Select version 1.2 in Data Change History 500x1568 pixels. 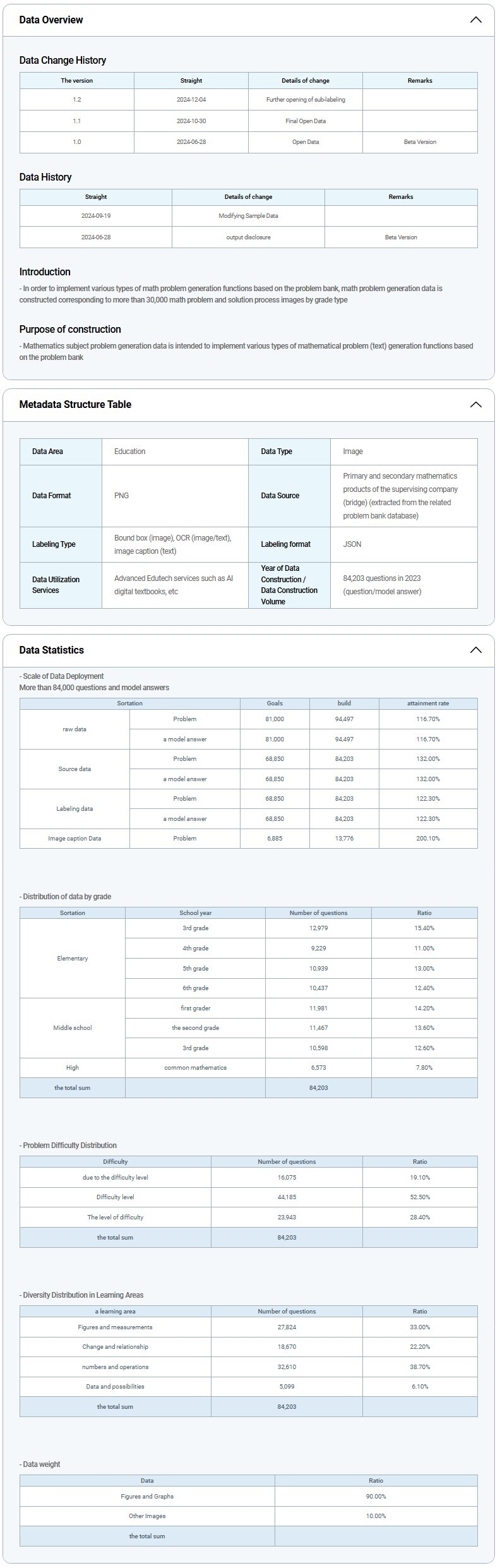click(77, 100)
